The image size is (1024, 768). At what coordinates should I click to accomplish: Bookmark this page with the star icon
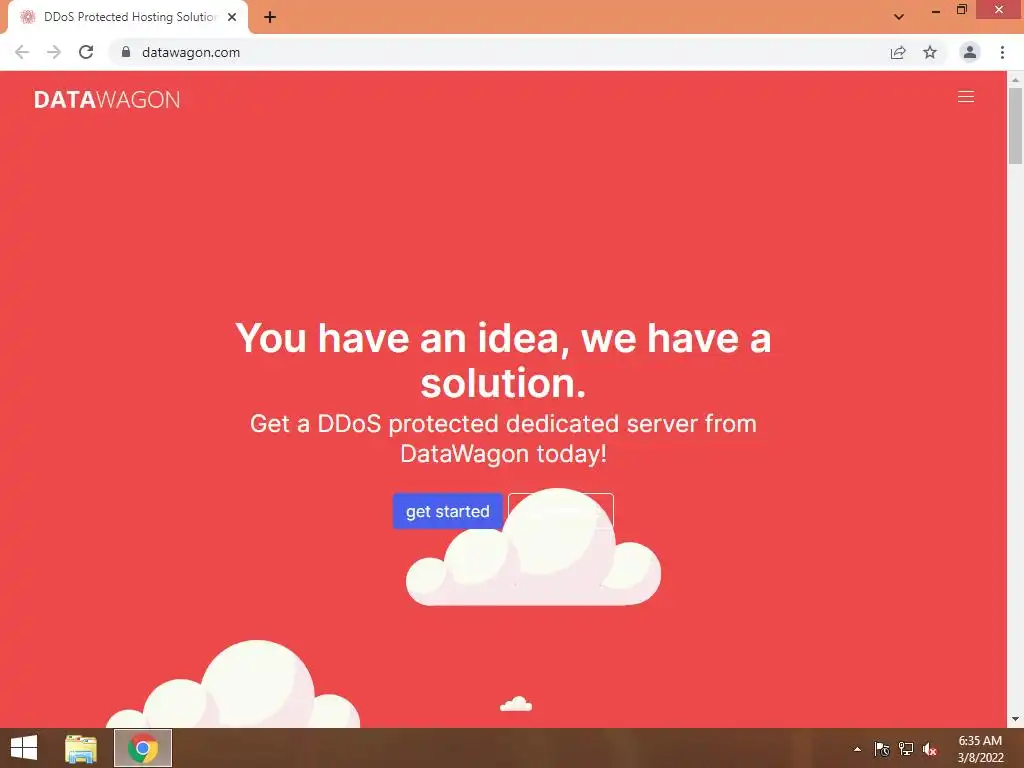(x=930, y=52)
